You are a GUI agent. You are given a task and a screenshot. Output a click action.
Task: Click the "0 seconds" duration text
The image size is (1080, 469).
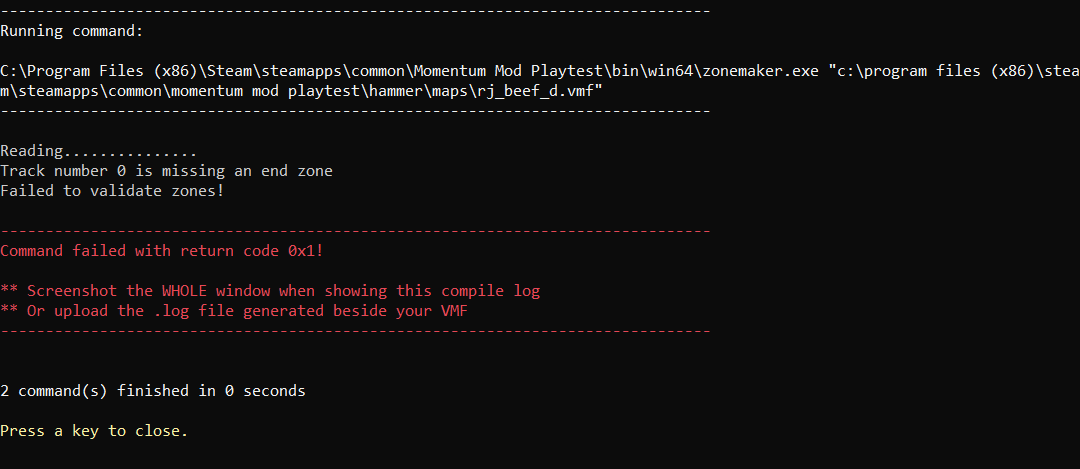point(265,391)
